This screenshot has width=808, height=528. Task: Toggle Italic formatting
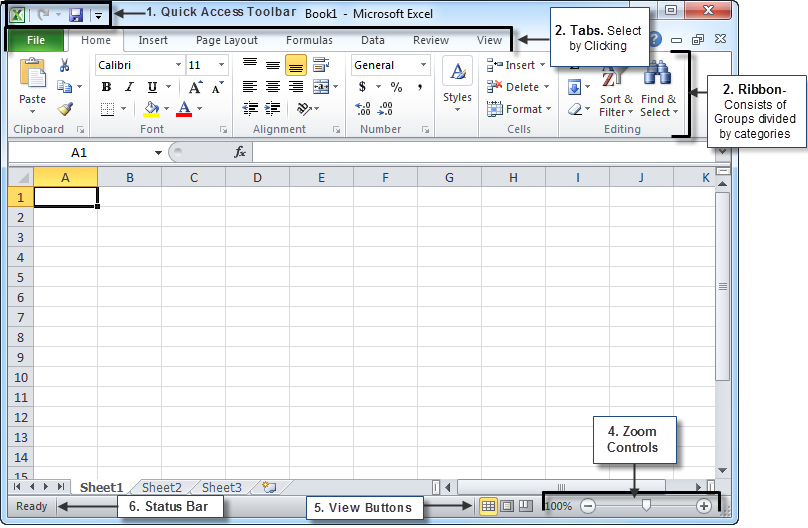pyautogui.click(x=129, y=87)
